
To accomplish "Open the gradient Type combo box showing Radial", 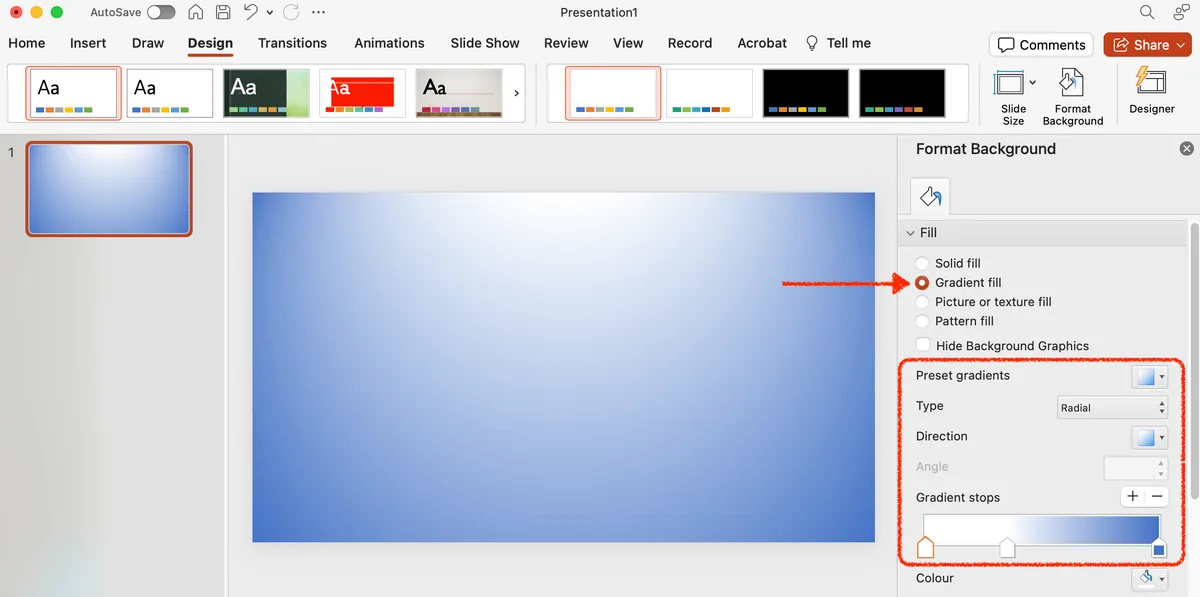I will tap(1112, 407).
